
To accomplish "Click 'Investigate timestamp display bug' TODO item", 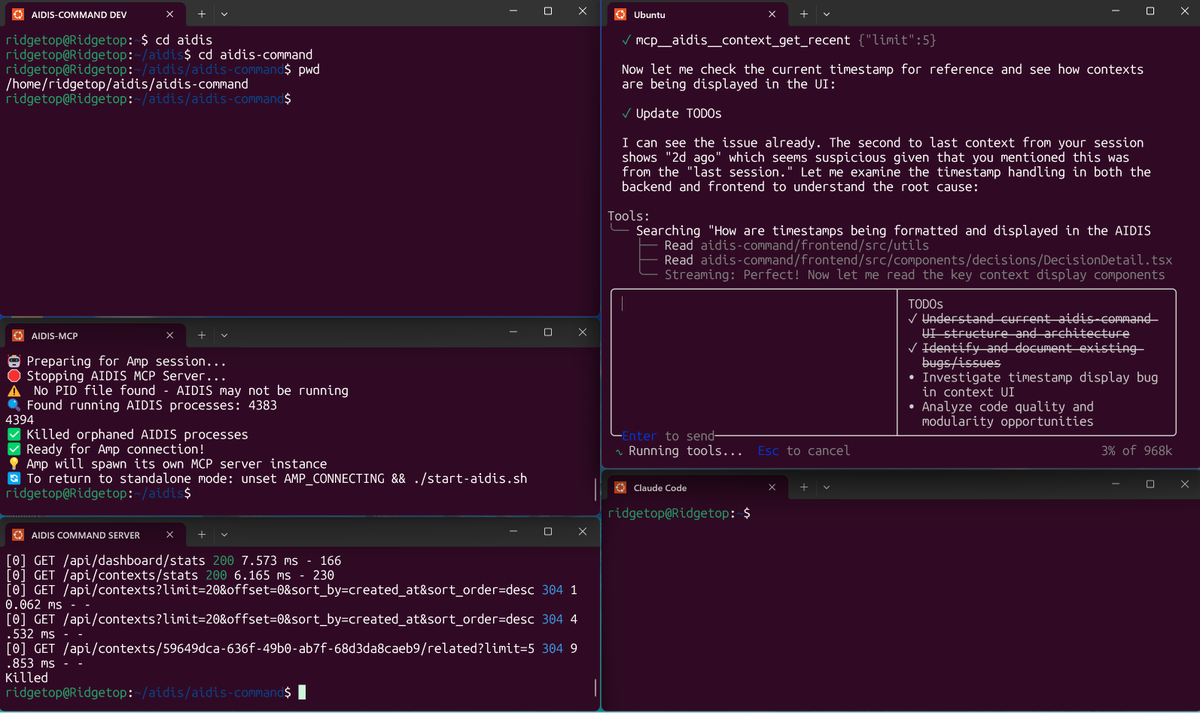I will click(x=1033, y=385).
